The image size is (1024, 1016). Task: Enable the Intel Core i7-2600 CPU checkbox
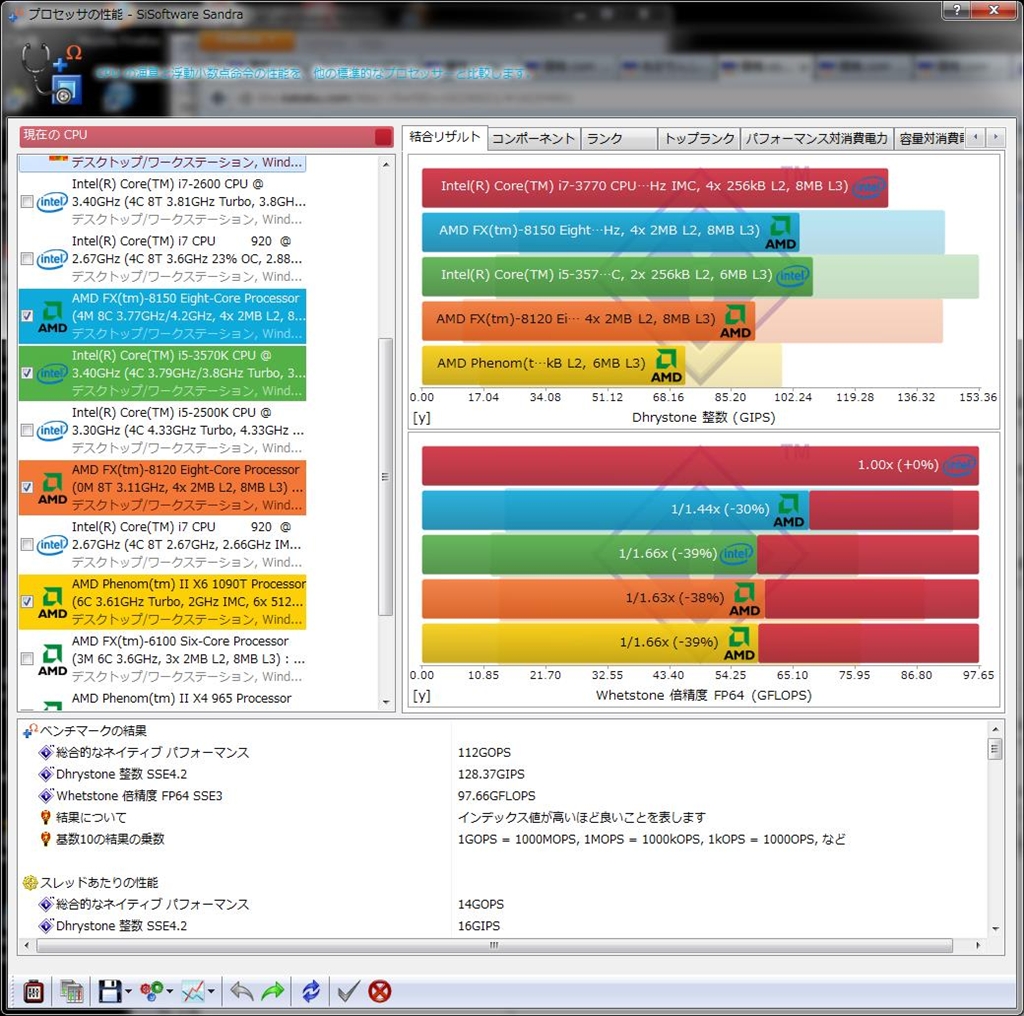(27, 202)
